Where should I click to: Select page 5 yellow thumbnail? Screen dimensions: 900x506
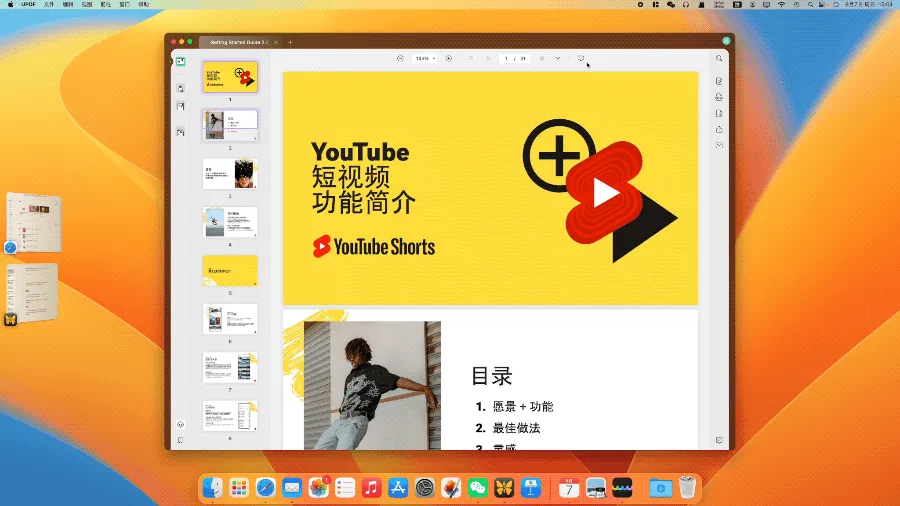click(x=230, y=270)
